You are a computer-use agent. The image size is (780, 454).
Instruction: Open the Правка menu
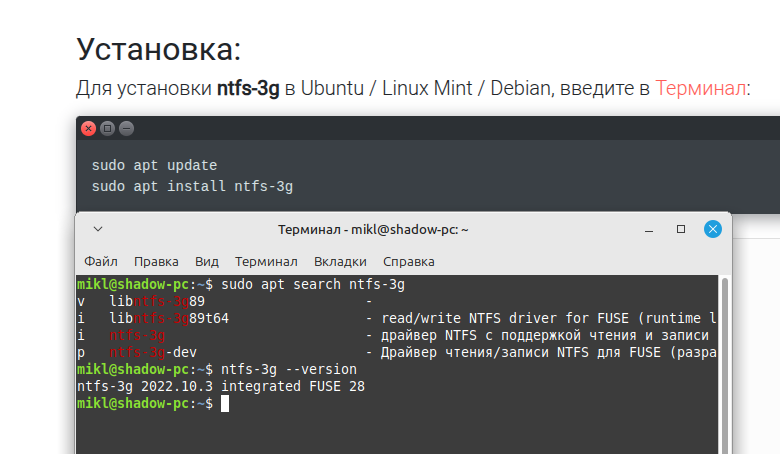156,261
